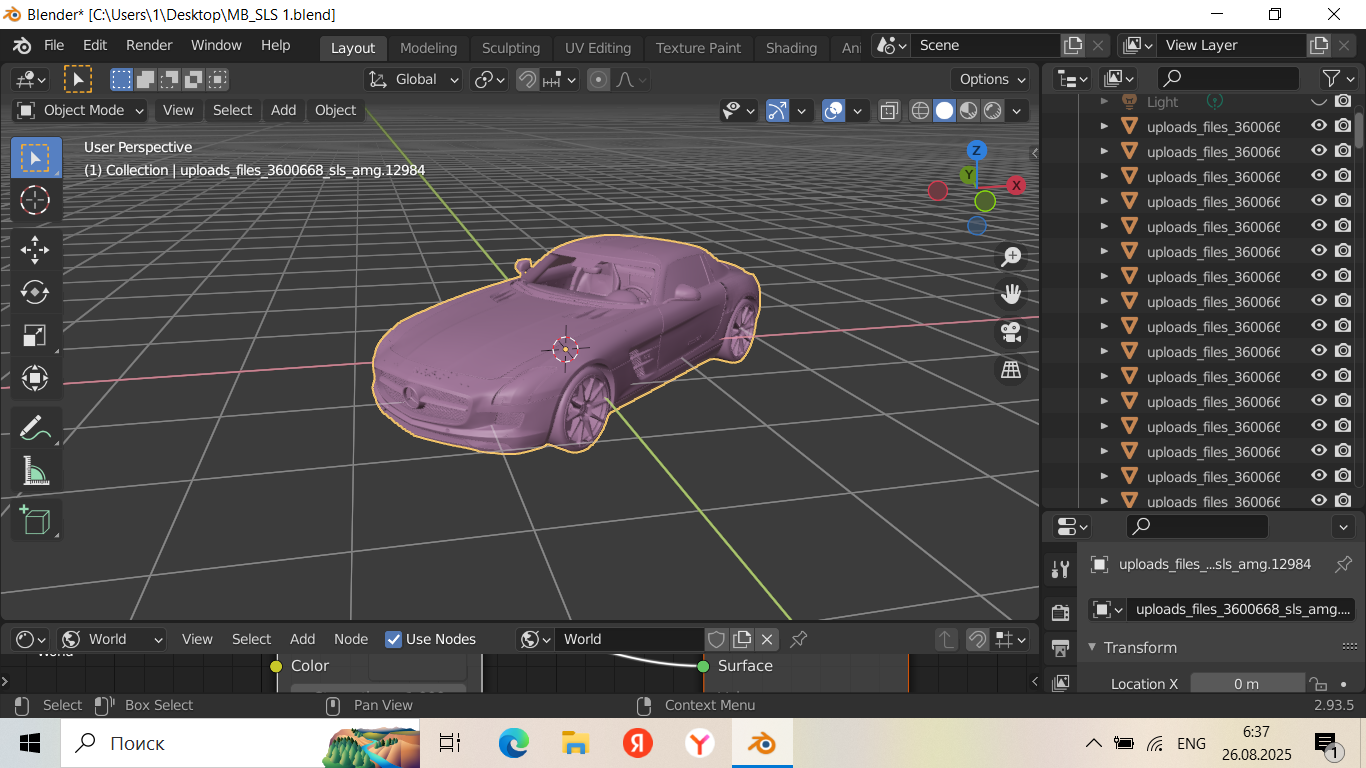Choose the Annotate pencil tool
Image resolution: width=1366 pixels, height=768 pixels.
[35, 427]
